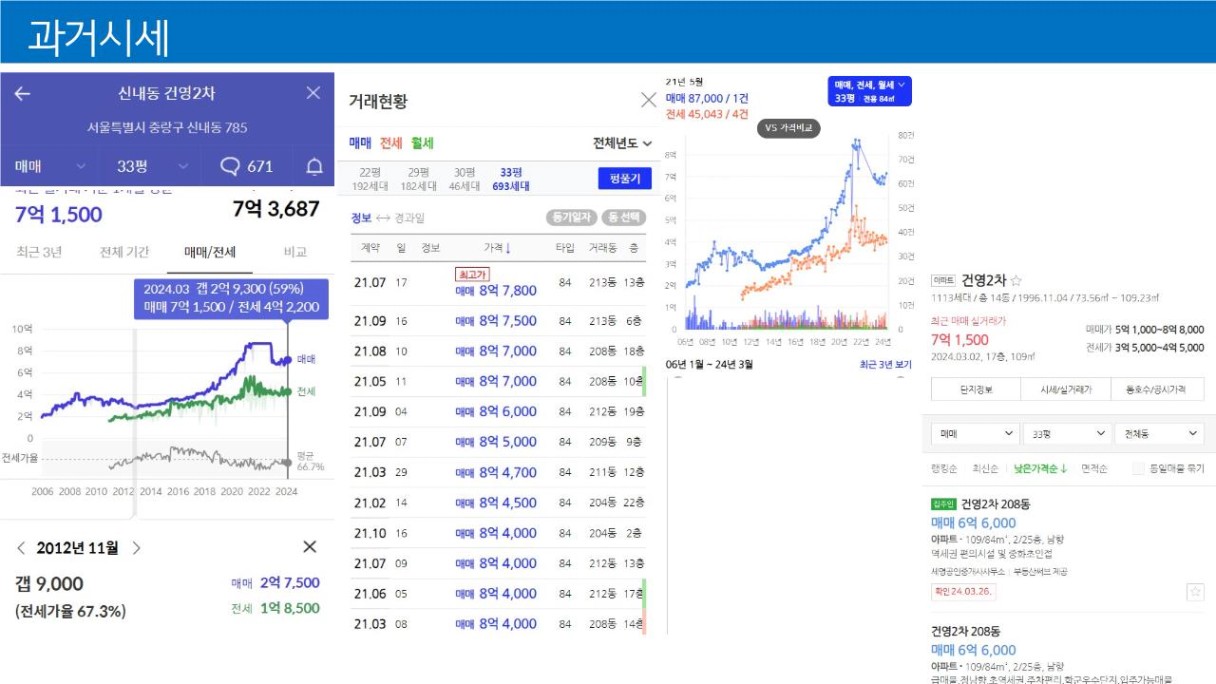Click the 아파트 badge beside 건영2차
1216x684 pixels.
click(x=943, y=281)
